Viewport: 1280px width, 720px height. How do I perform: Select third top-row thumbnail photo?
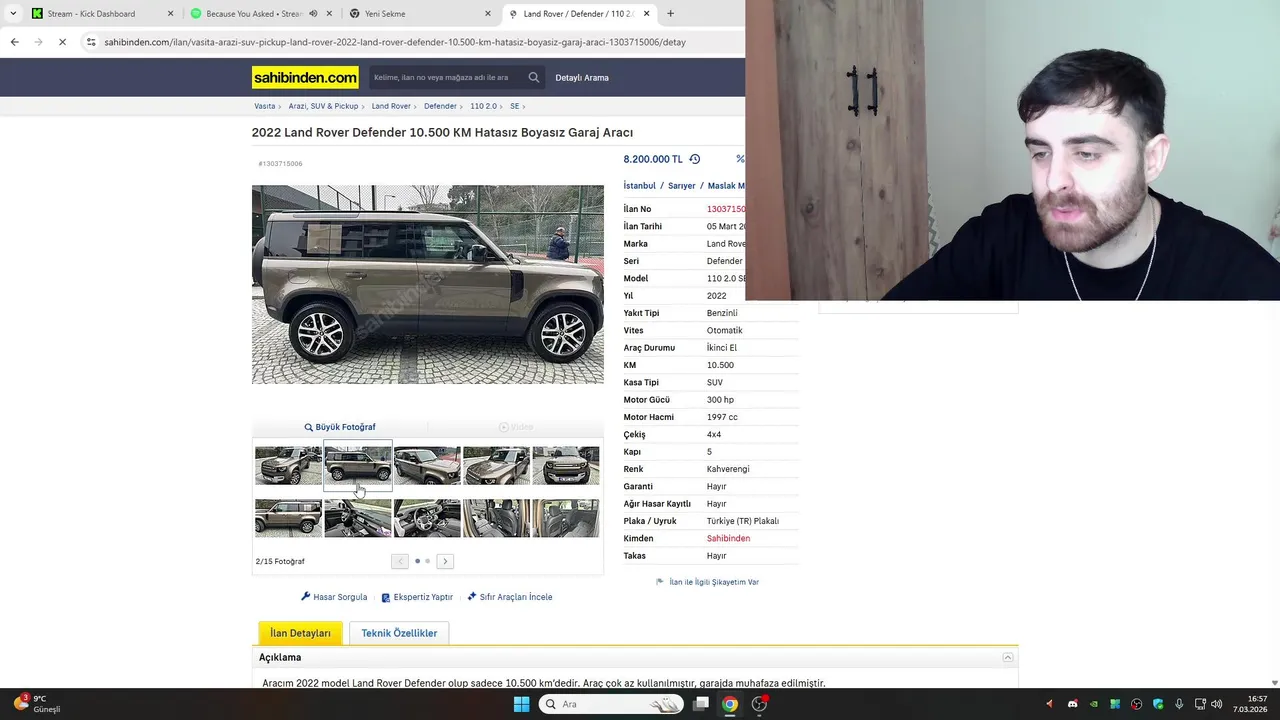[427, 465]
